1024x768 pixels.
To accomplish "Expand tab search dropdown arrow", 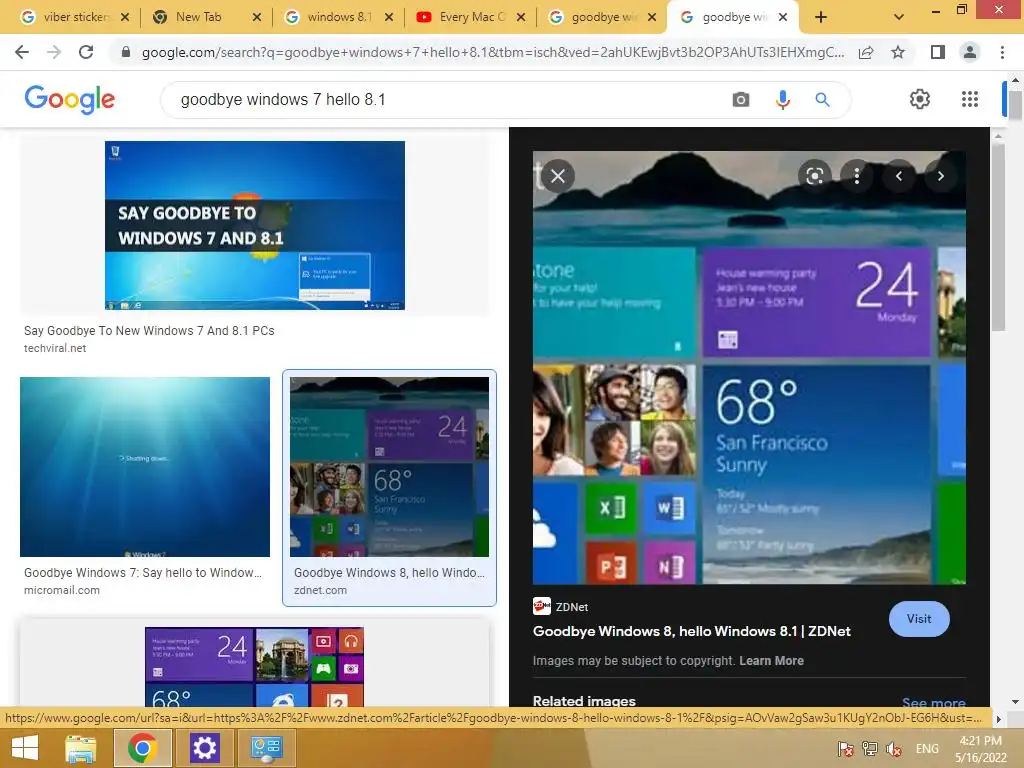I will [x=899, y=17].
